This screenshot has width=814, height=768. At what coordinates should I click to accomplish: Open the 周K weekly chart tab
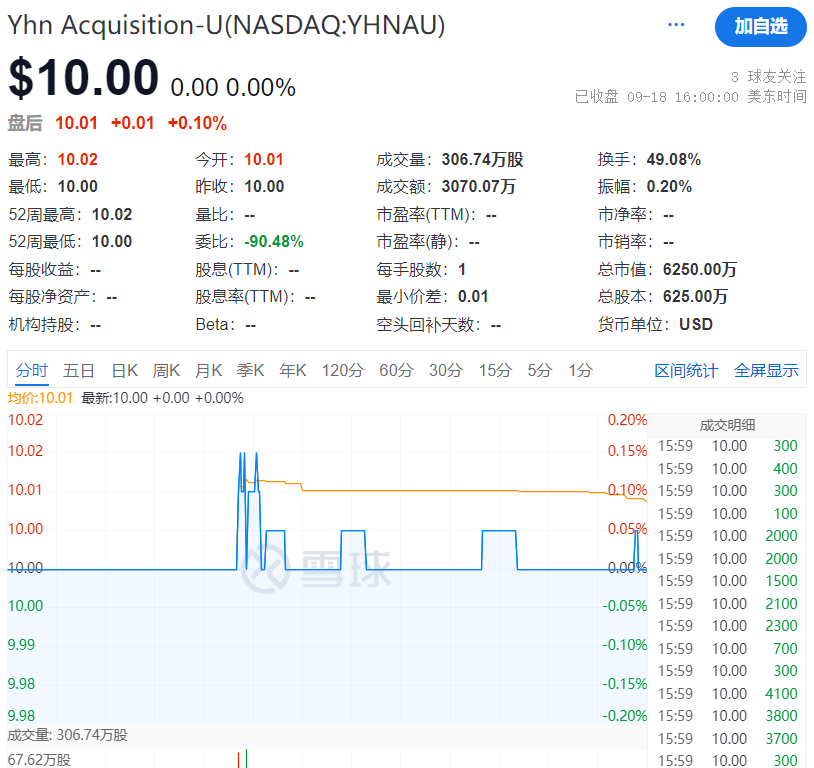coord(166,369)
